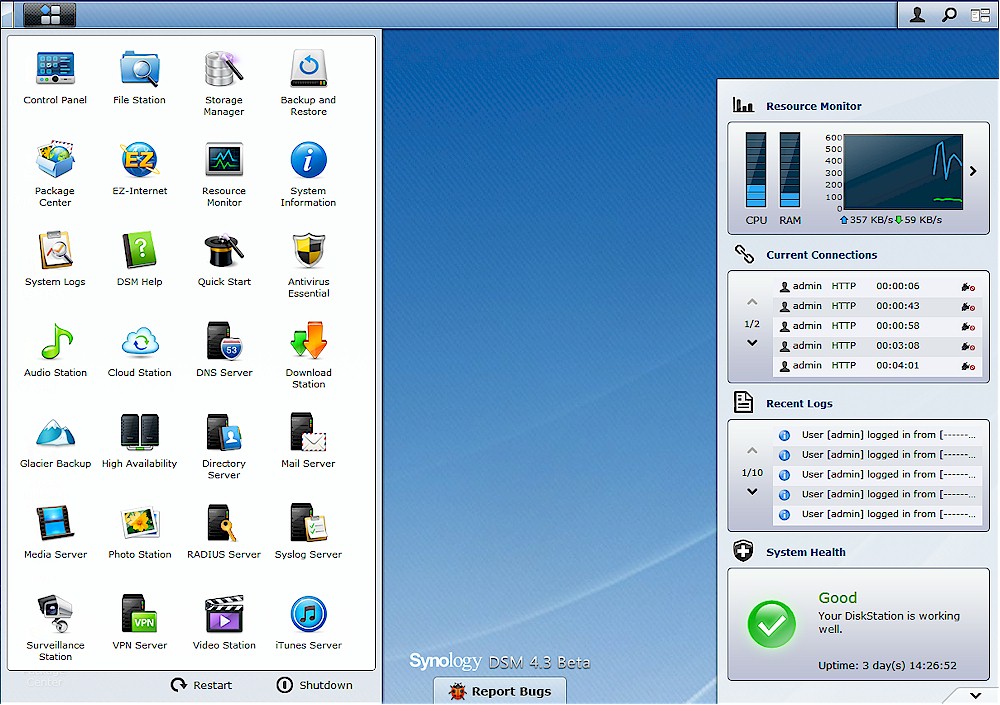Open Backup and Restore
Image resolution: width=1000 pixels, height=705 pixels.
click(x=308, y=83)
